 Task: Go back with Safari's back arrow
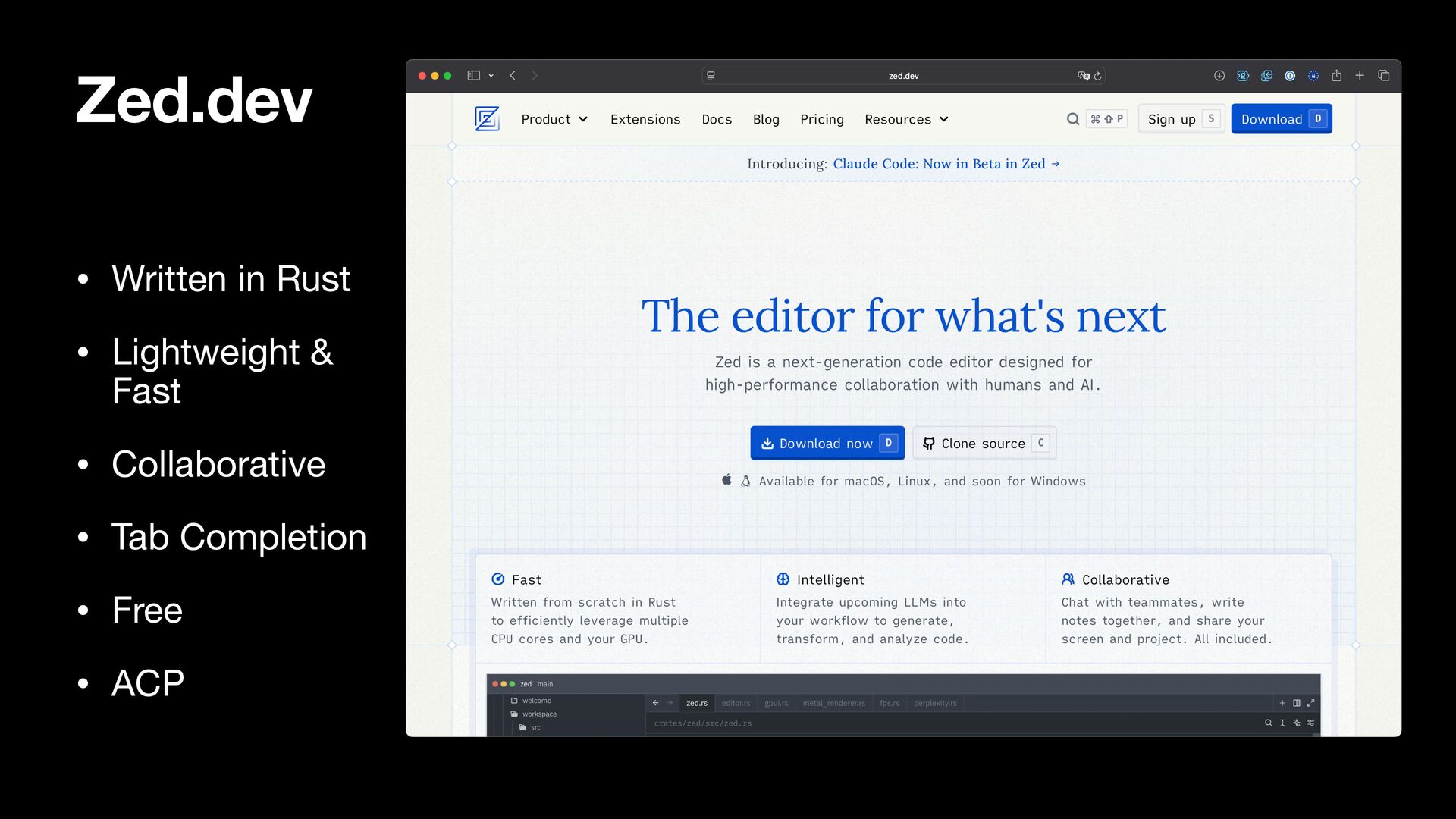click(513, 76)
